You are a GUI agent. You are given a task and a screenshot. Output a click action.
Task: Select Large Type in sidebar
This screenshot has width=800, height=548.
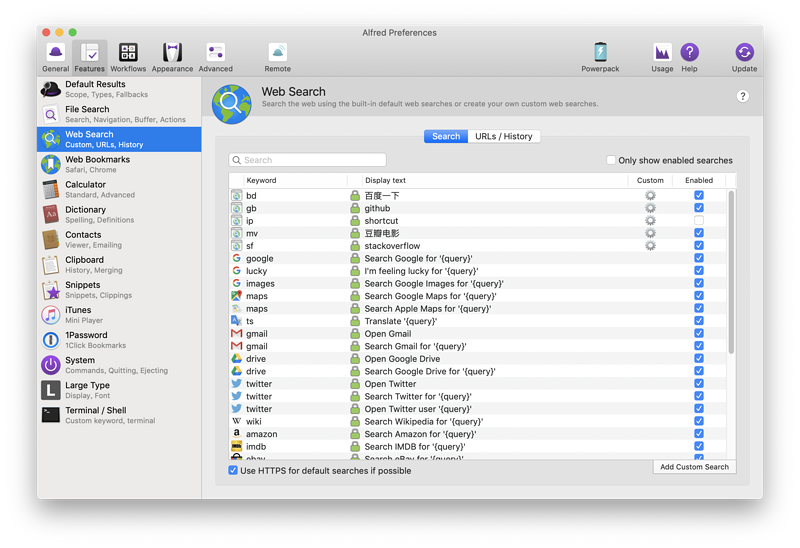[x=119, y=390]
